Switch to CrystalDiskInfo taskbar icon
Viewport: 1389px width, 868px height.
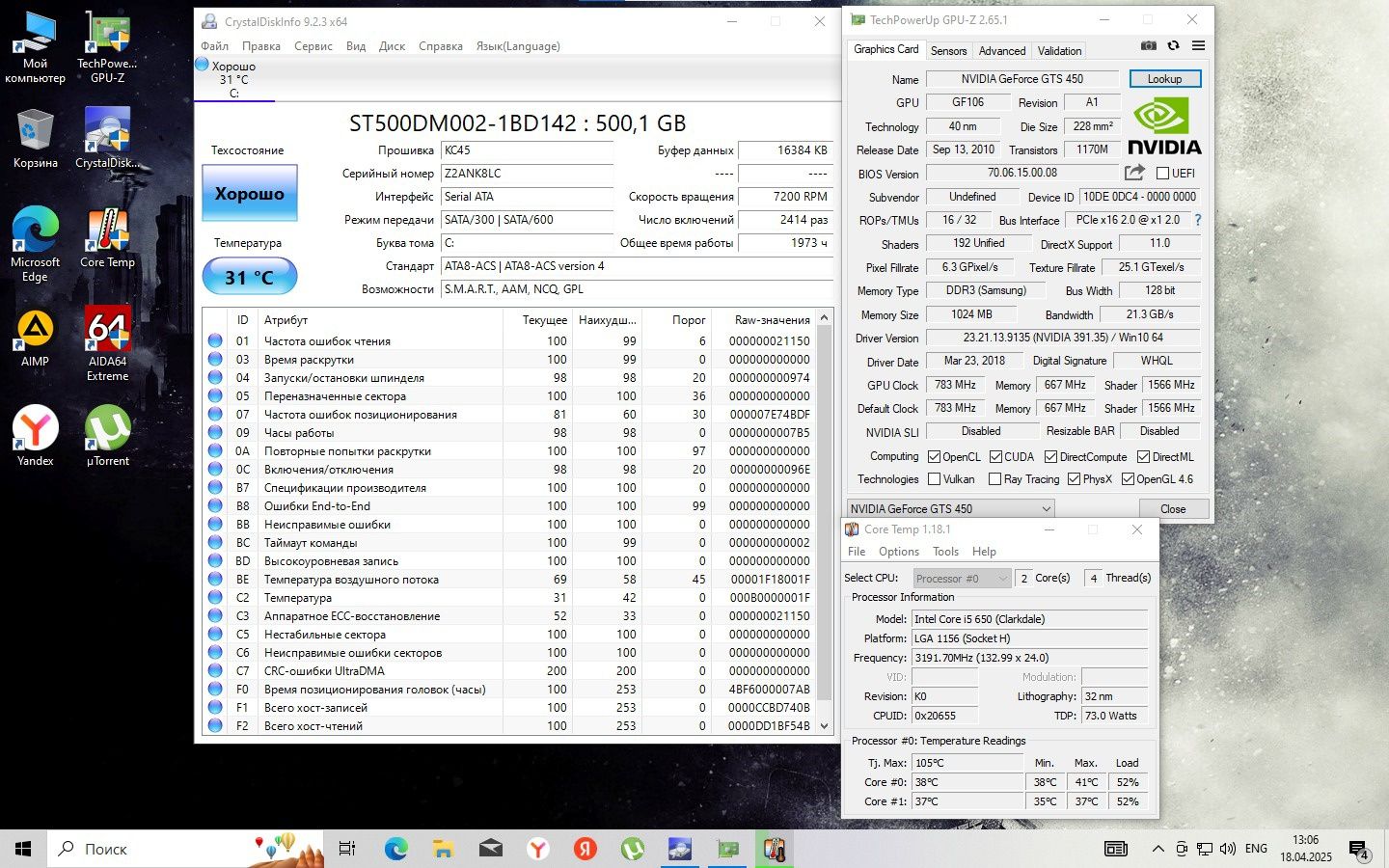pyautogui.click(x=680, y=849)
